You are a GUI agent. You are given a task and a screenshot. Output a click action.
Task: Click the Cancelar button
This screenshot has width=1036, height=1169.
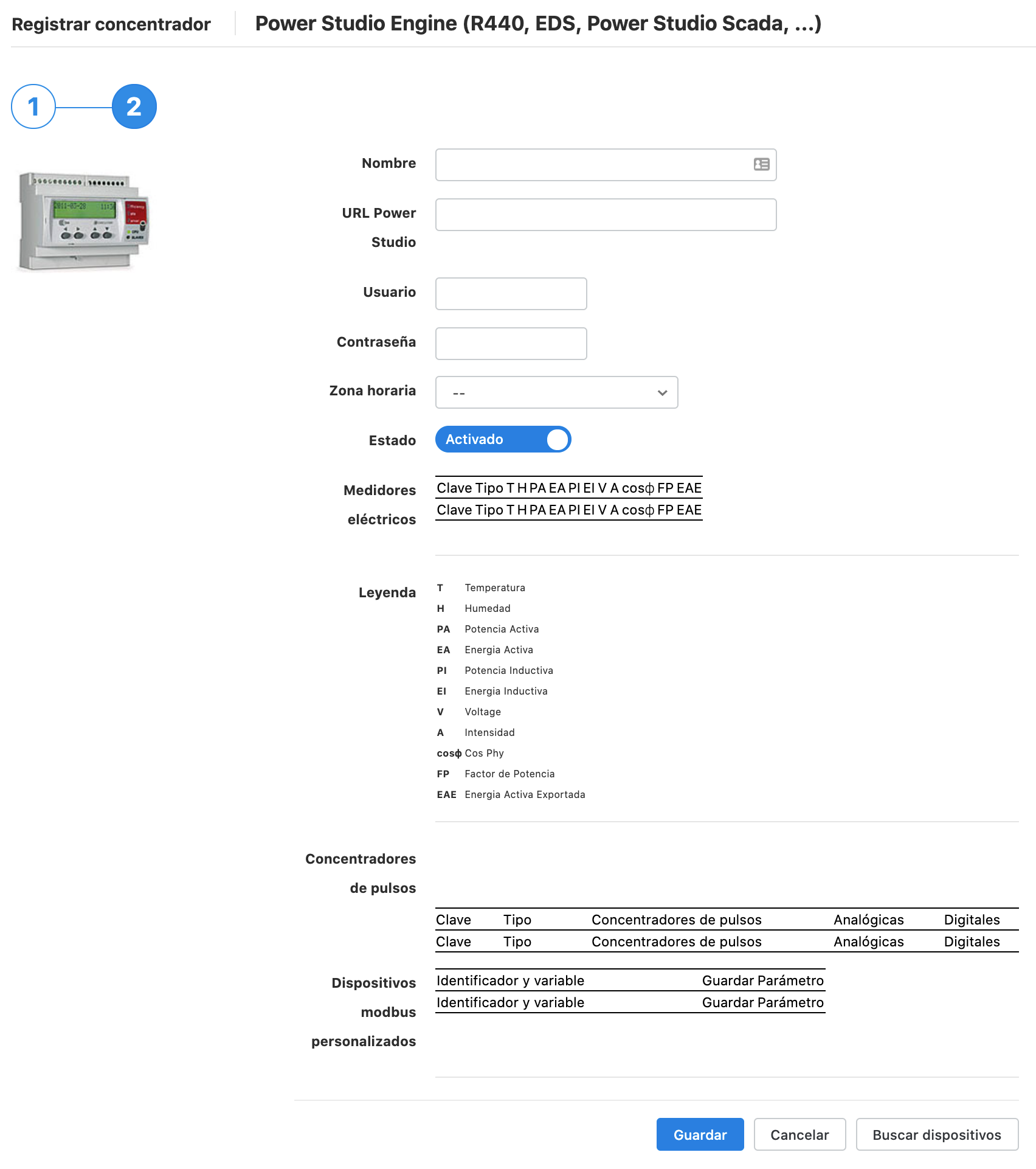pyautogui.click(x=799, y=1134)
